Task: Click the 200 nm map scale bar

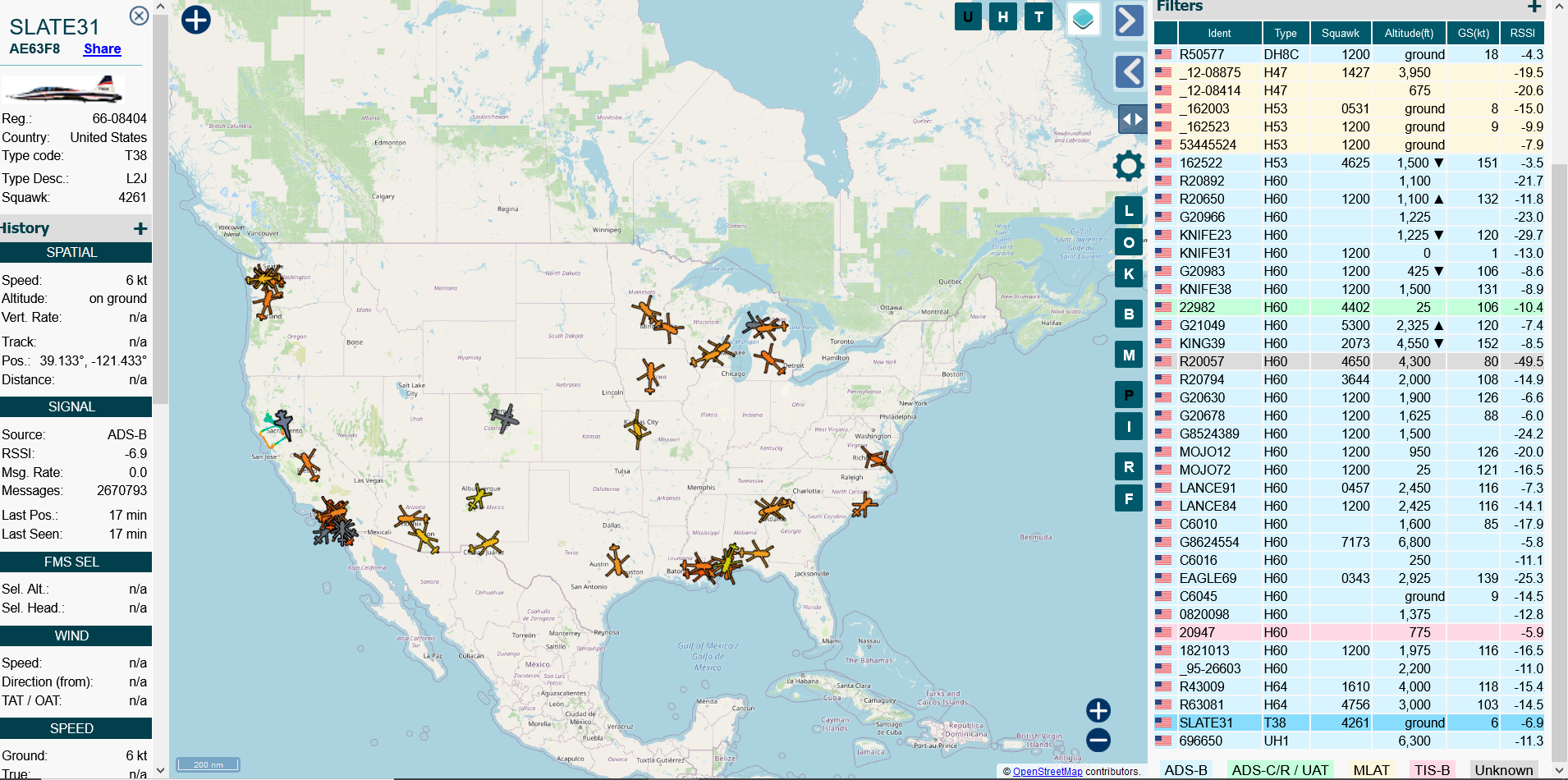Action: coord(208,764)
